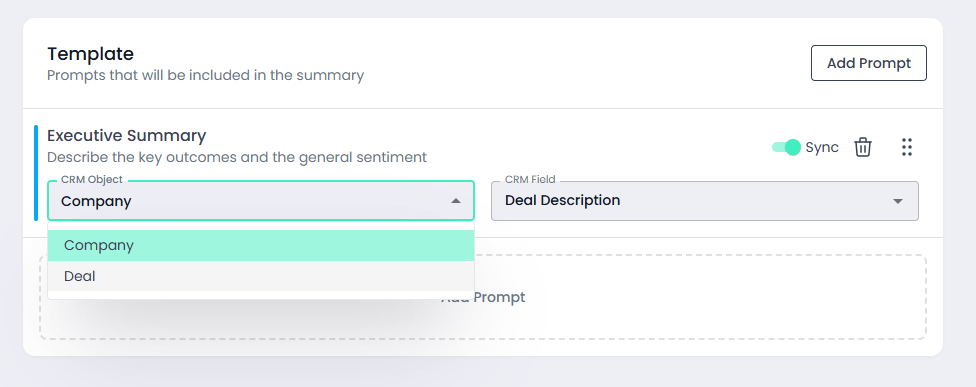Click the small CRM Field label

pos(530,180)
